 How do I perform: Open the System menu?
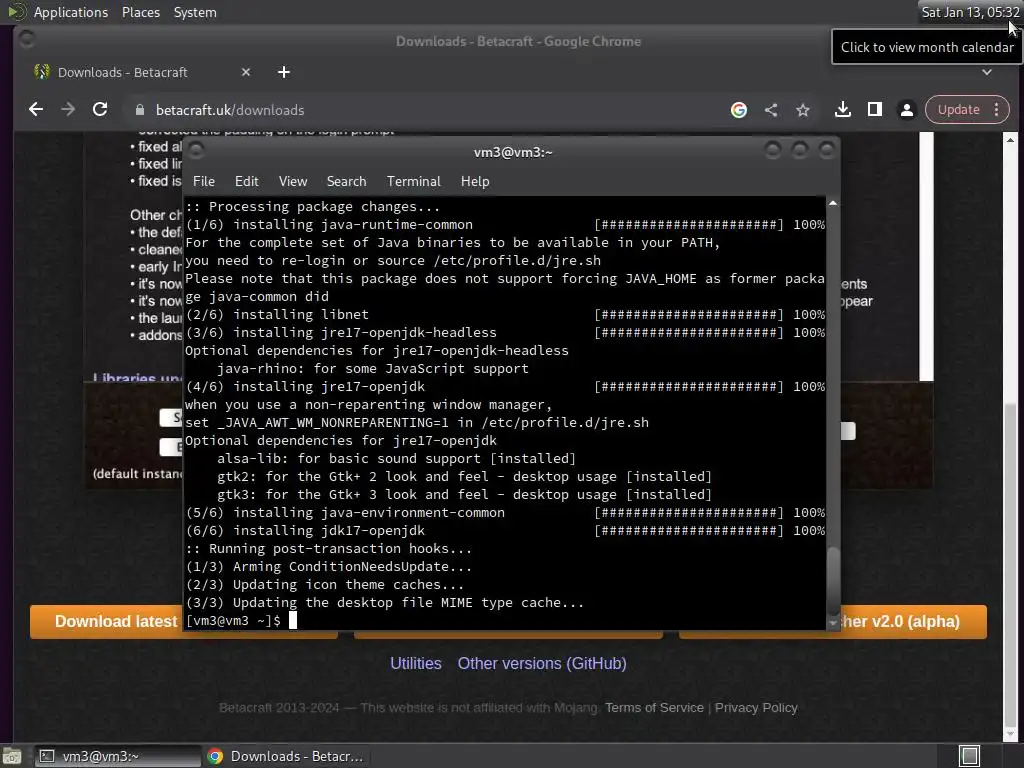click(x=195, y=12)
